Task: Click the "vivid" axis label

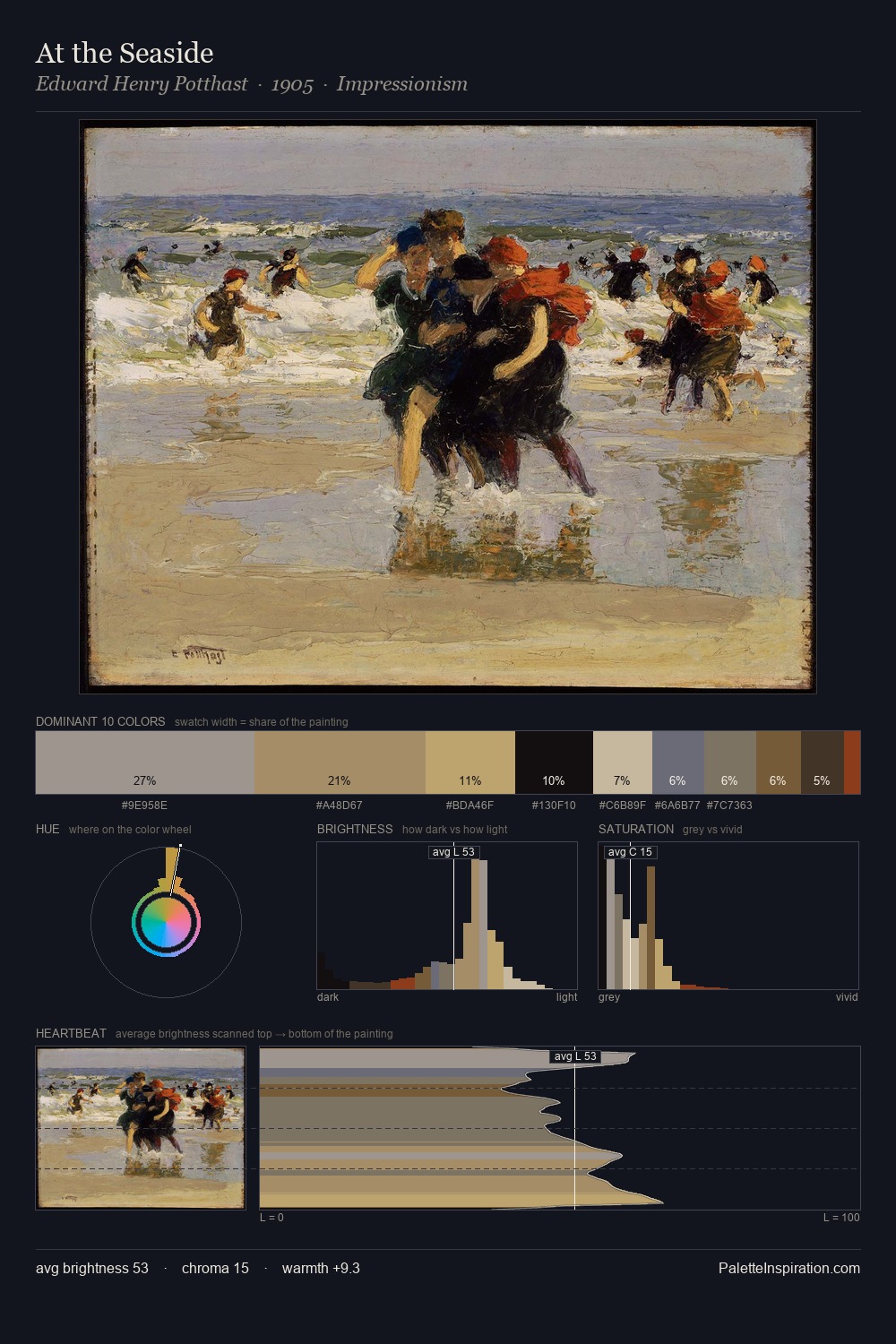Action: click(847, 997)
